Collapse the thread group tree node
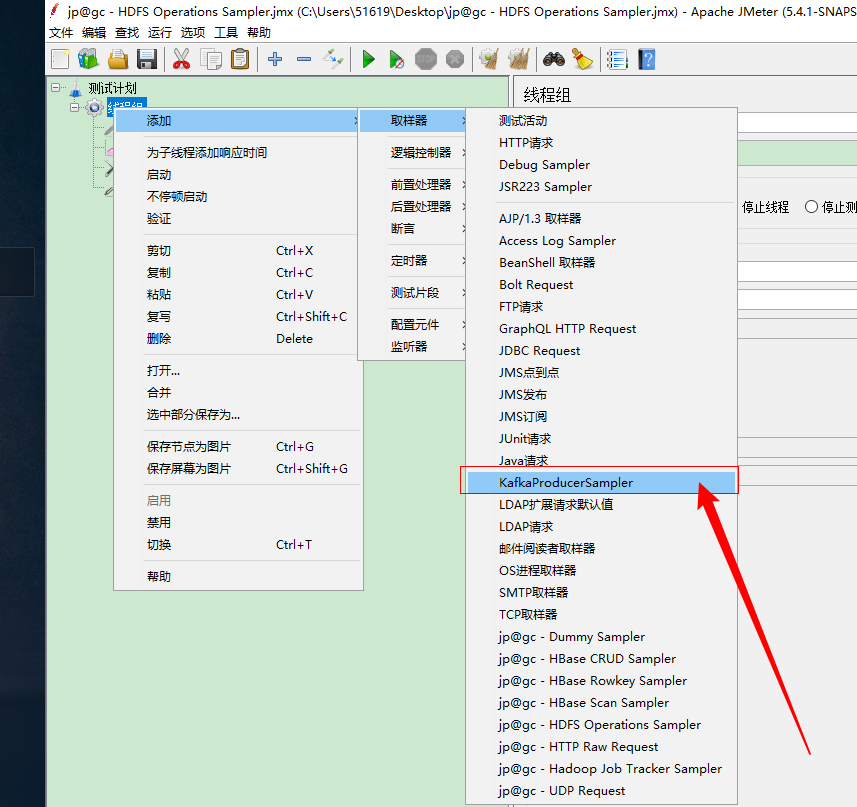 tap(74, 107)
